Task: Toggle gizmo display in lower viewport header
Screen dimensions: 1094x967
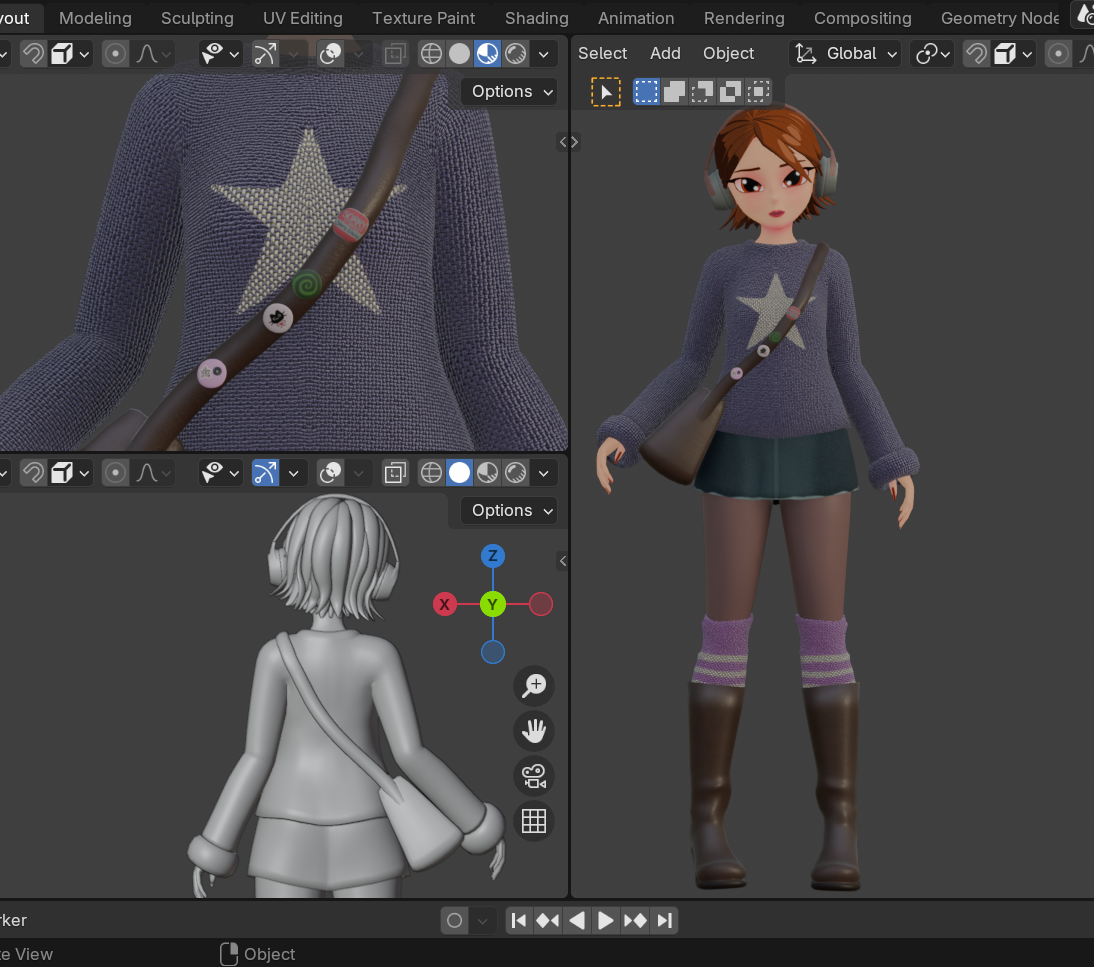Action: pyautogui.click(x=265, y=473)
